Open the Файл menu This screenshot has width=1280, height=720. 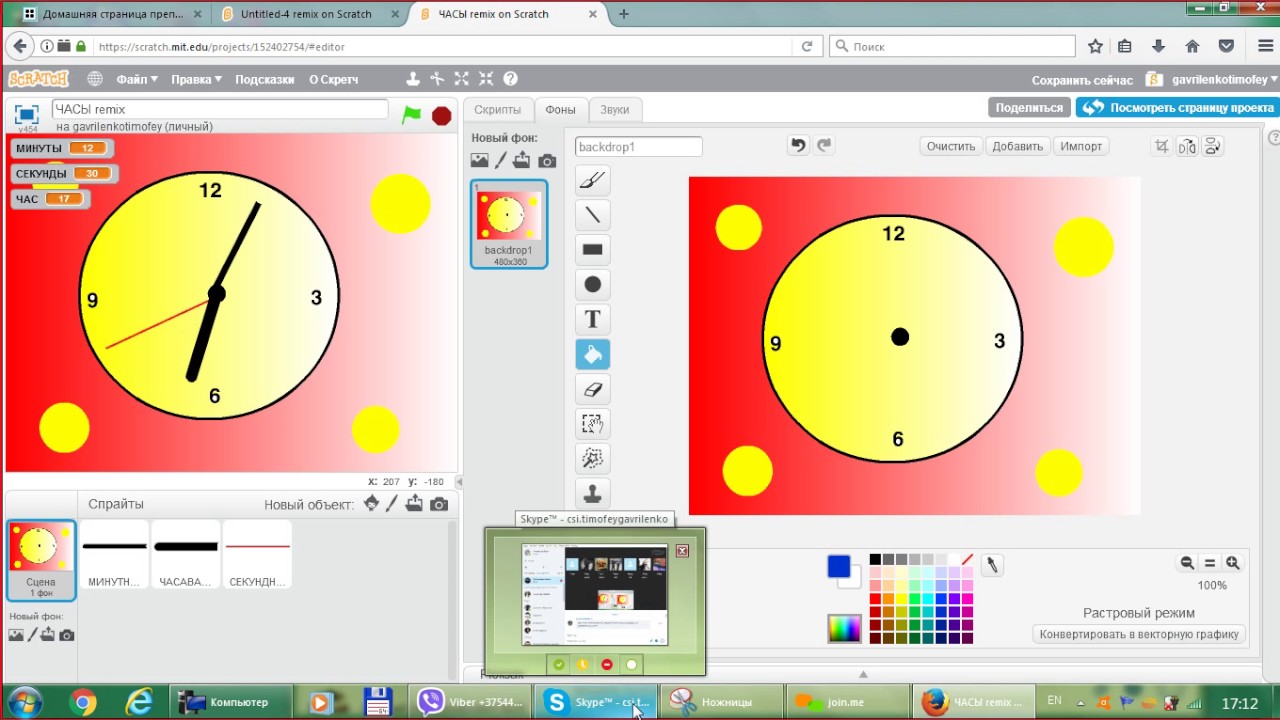137,79
